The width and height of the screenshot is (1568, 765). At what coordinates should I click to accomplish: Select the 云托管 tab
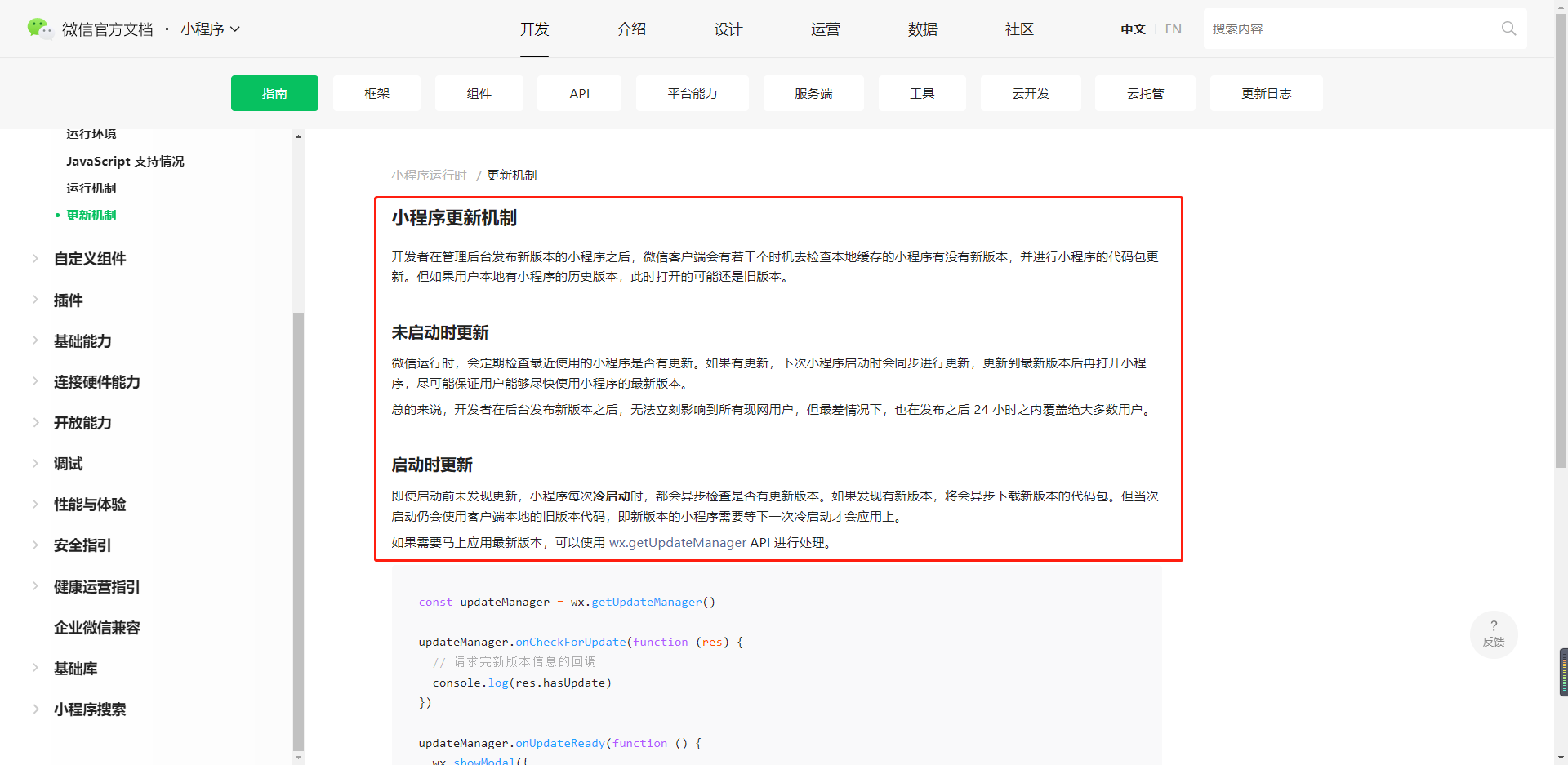coord(1145,93)
